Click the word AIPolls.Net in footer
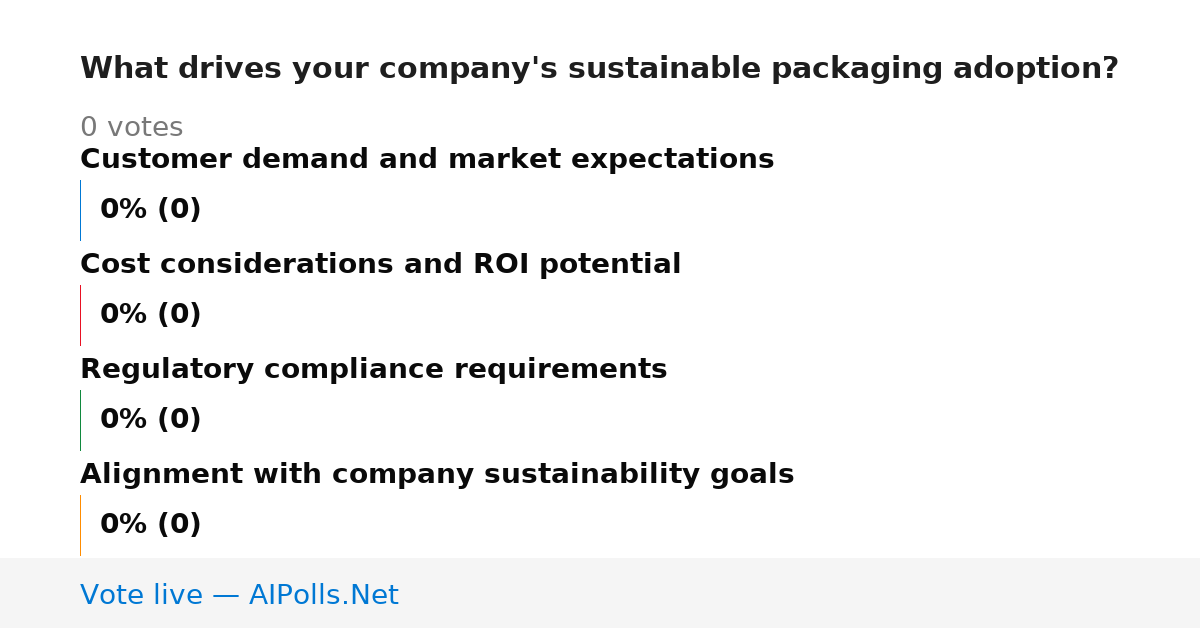This screenshot has width=1200, height=628. (324, 596)
